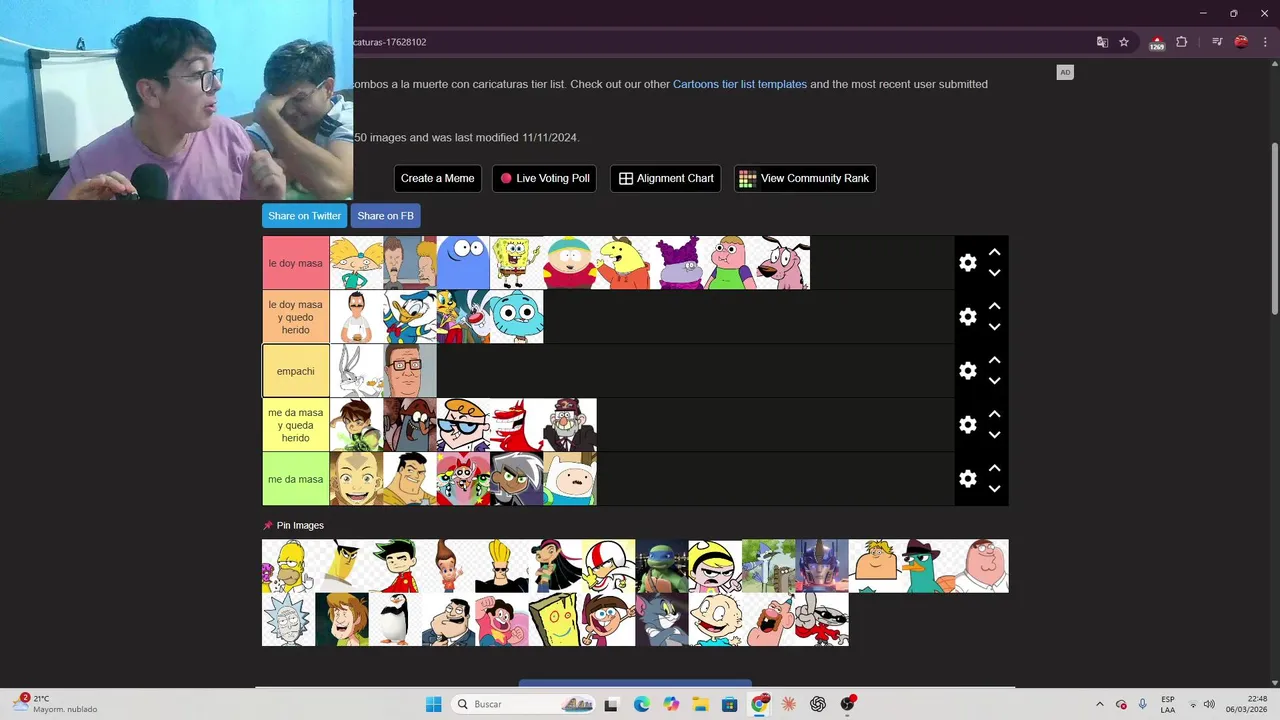Pick Jimmy Neutron from image pool
The image size is (1280, 720).
(x=448, y=566)
